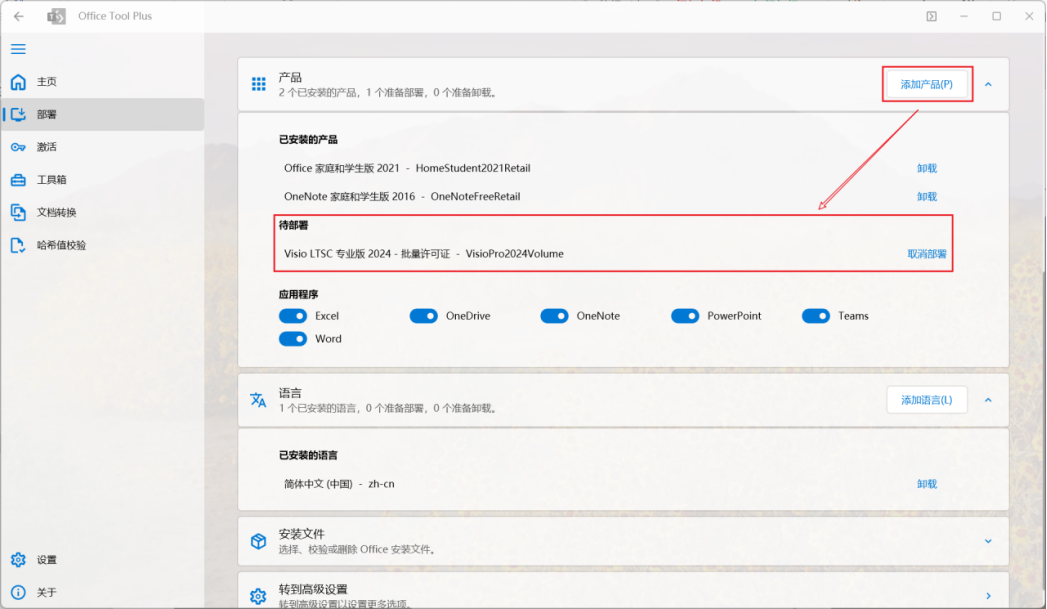Toggle the PowerPoint application switch
Screen dimensions: 1047x609
tap(685, 316)
